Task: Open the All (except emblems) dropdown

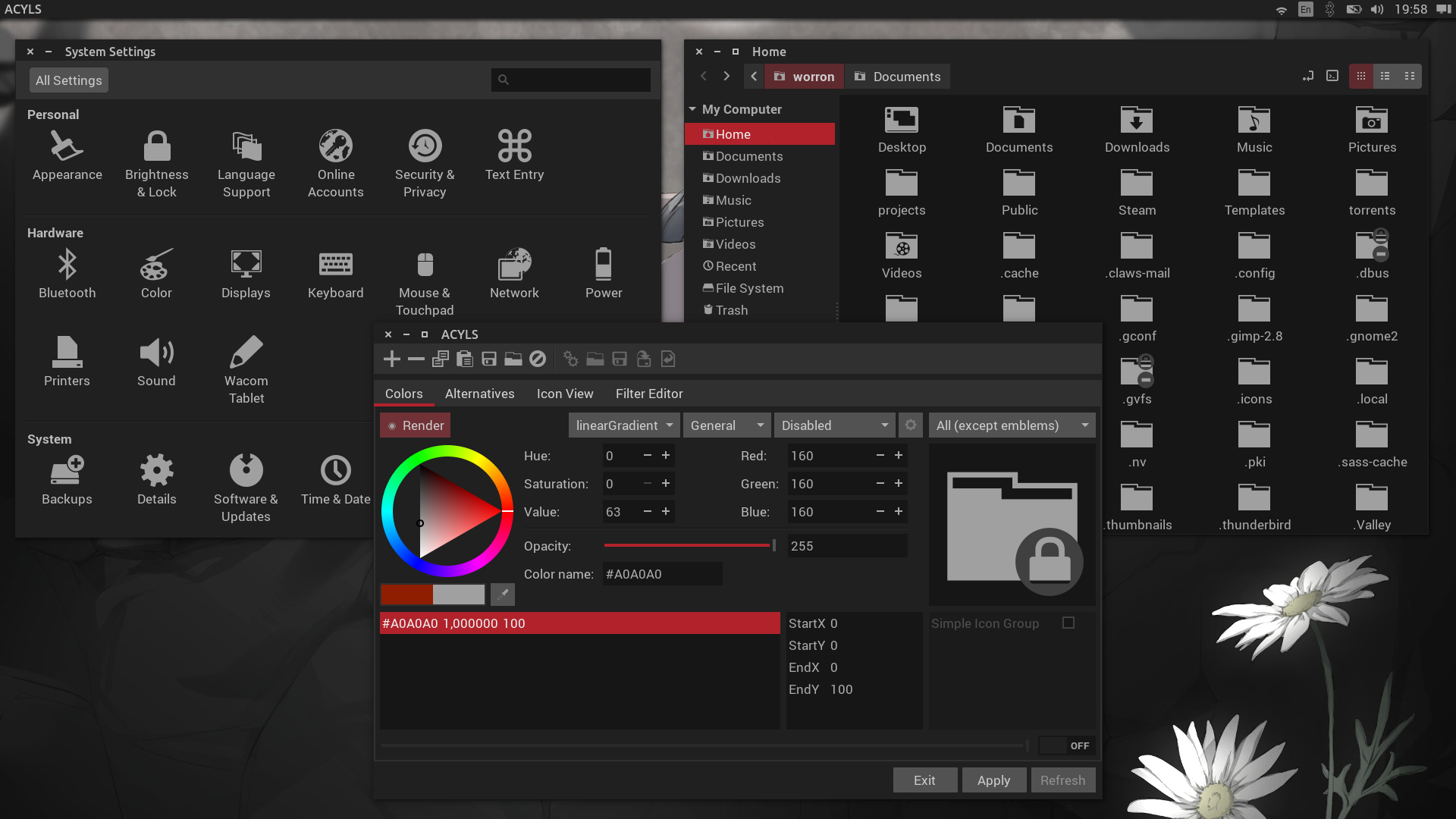Action: [1012, 425]
